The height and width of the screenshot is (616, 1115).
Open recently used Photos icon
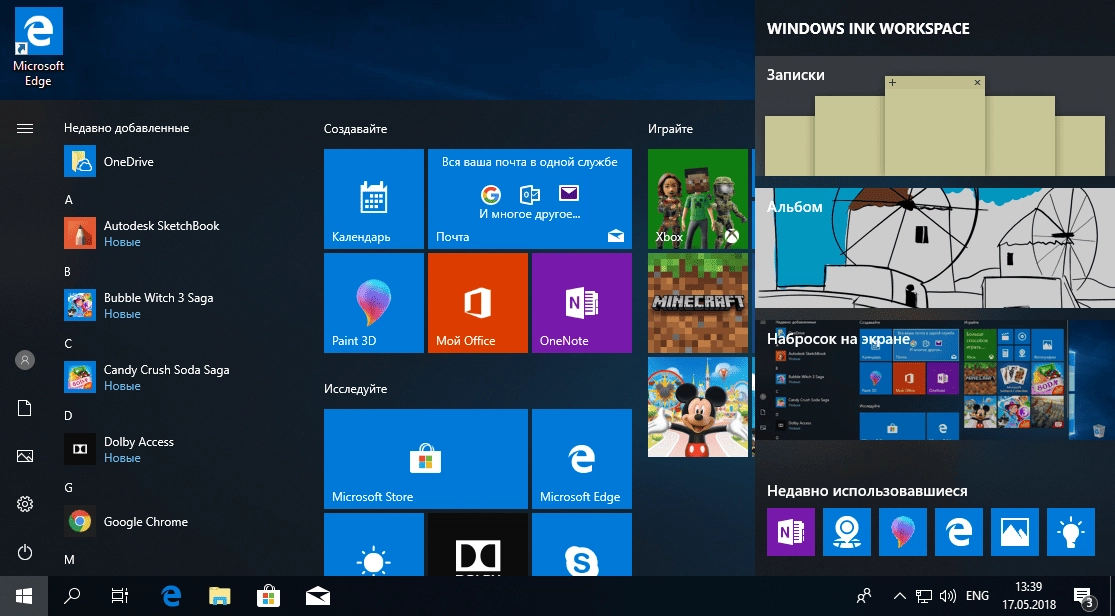1015,532
